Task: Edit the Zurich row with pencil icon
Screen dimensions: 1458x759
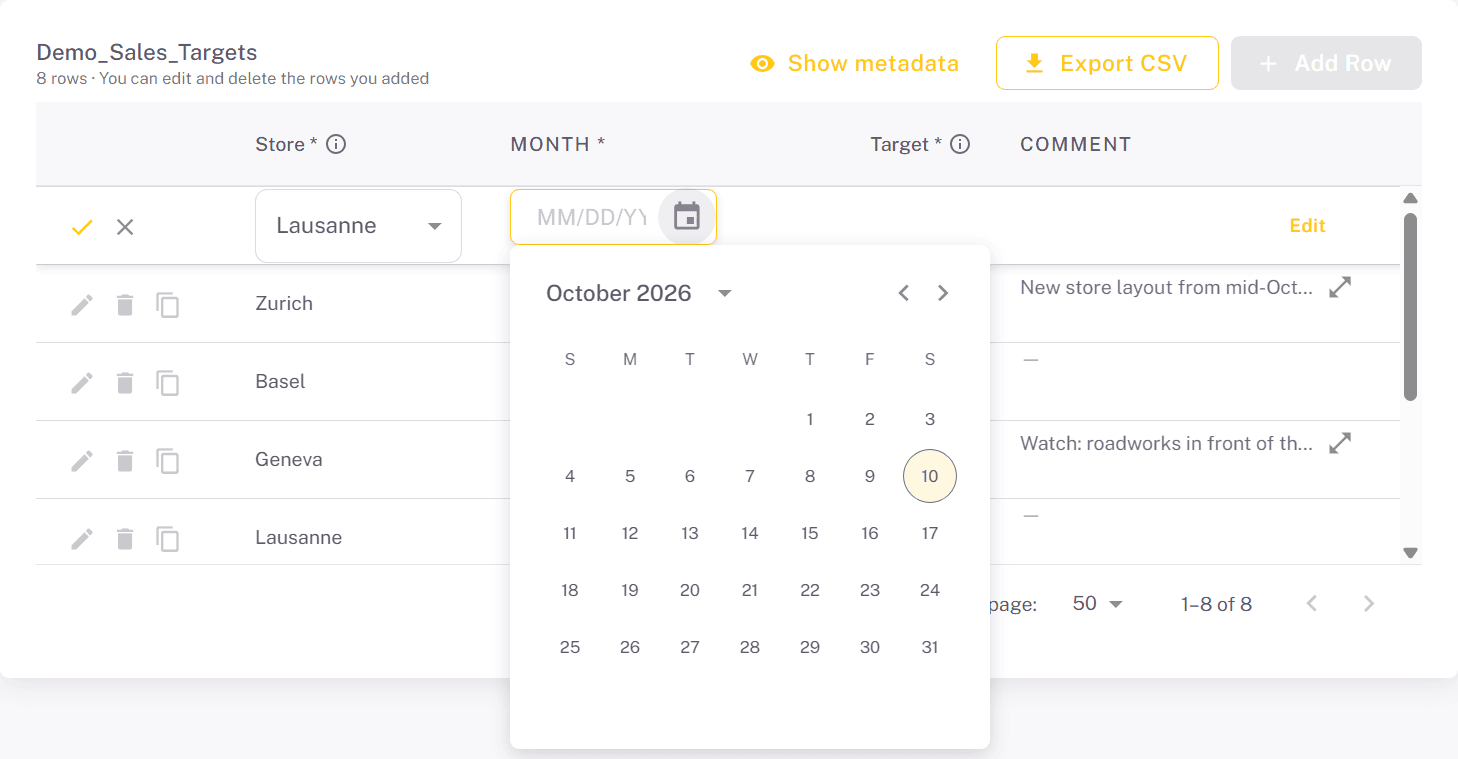Action: pyautogui.click(x=82, y=304)
